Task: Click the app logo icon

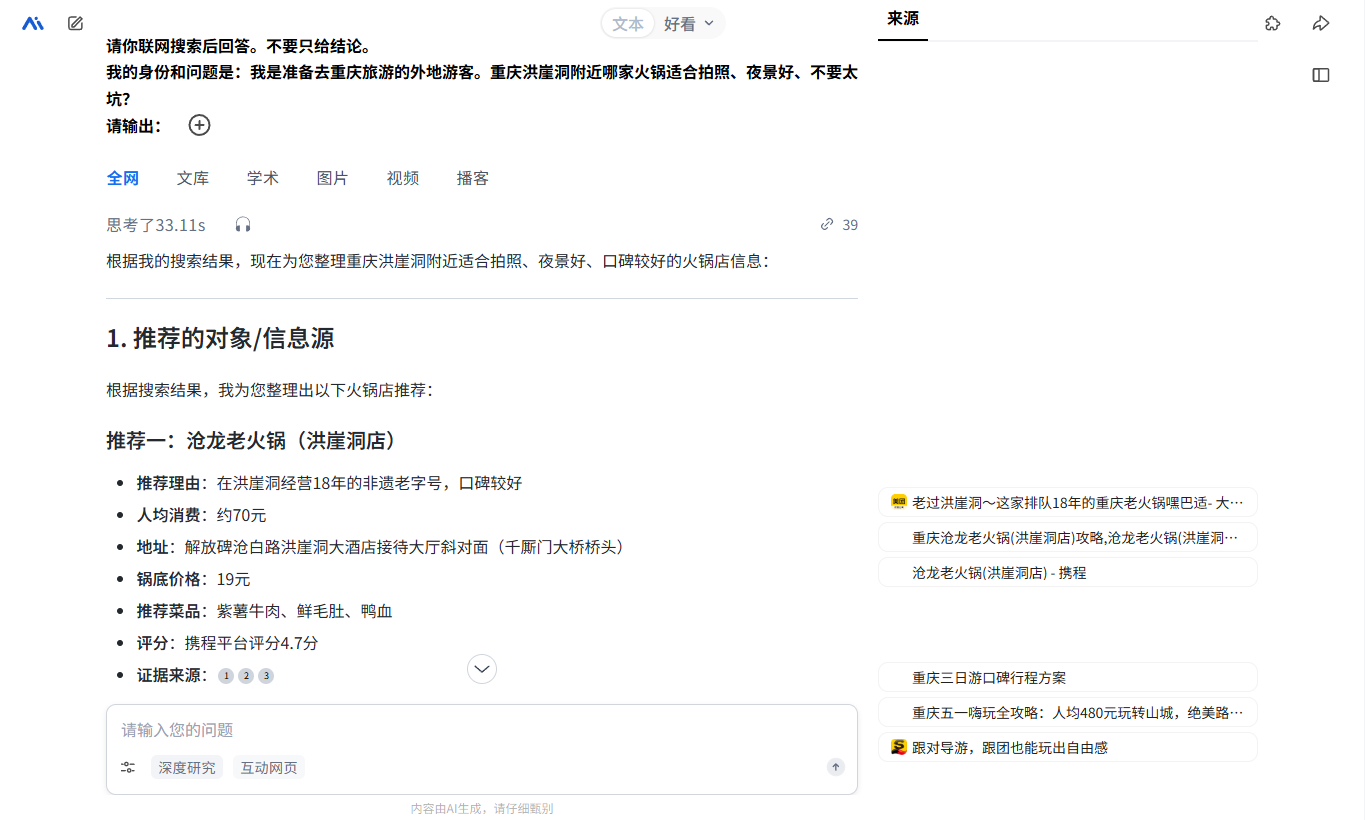Action: (x=33, y=23)
